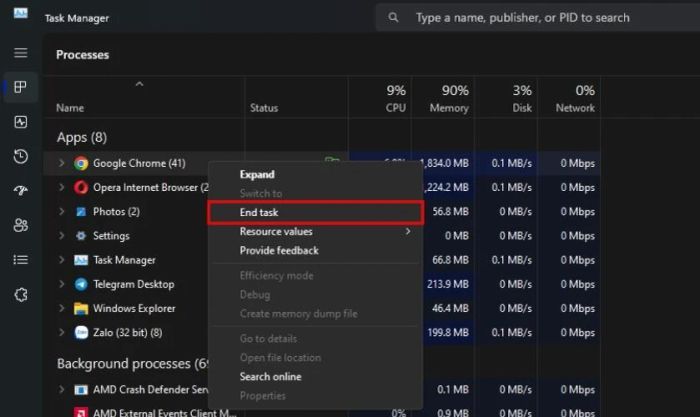Click the Task Manager title bar icon
This screenshot has width=700, height=417.
point(21,14)
